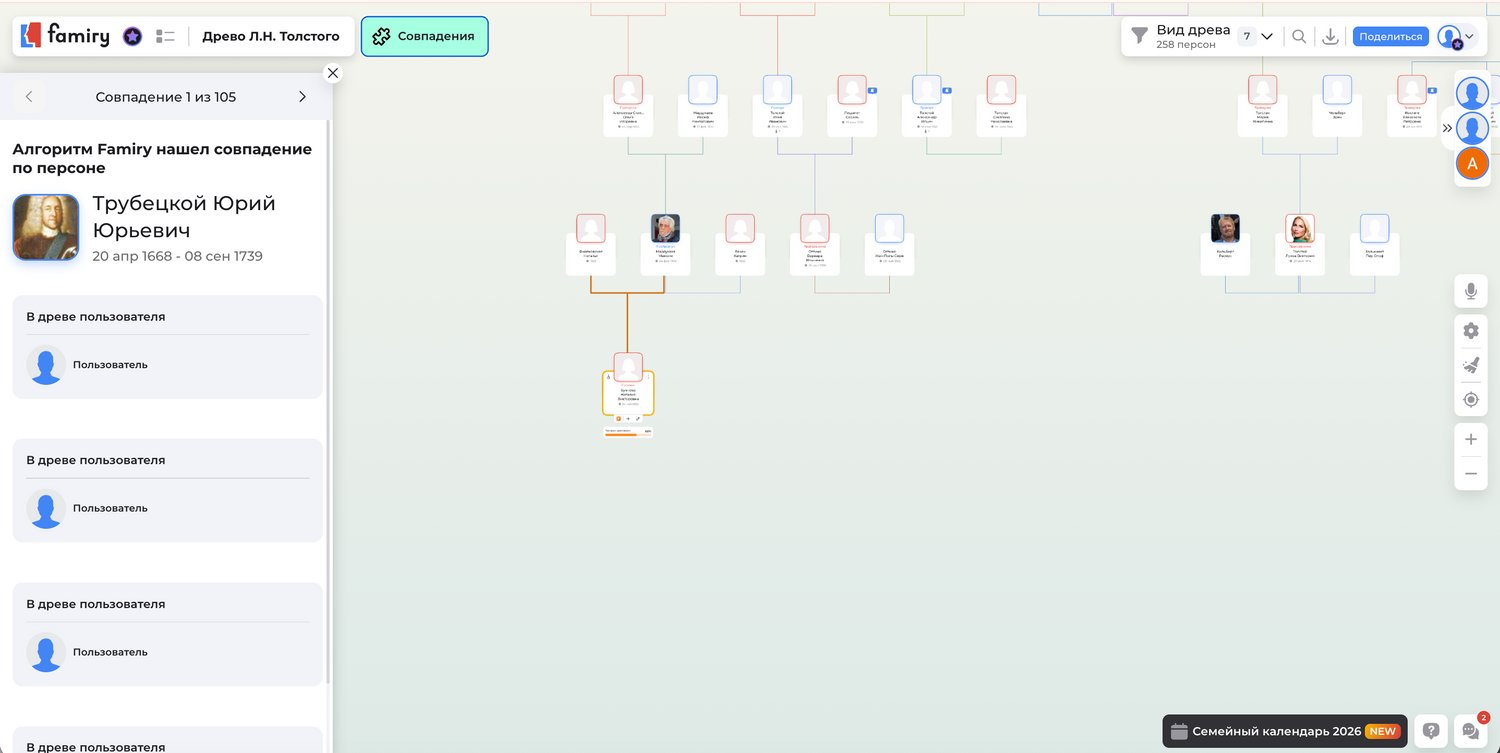
Task: Open chat messages with notification badge
Action: [x=1470, y=731]
